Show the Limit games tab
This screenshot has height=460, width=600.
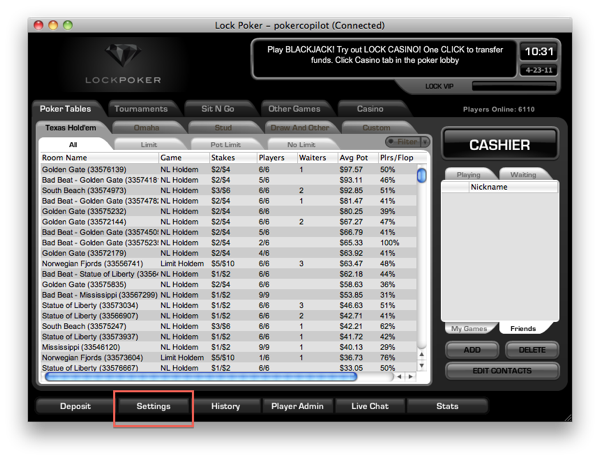(x=149, y=145)
